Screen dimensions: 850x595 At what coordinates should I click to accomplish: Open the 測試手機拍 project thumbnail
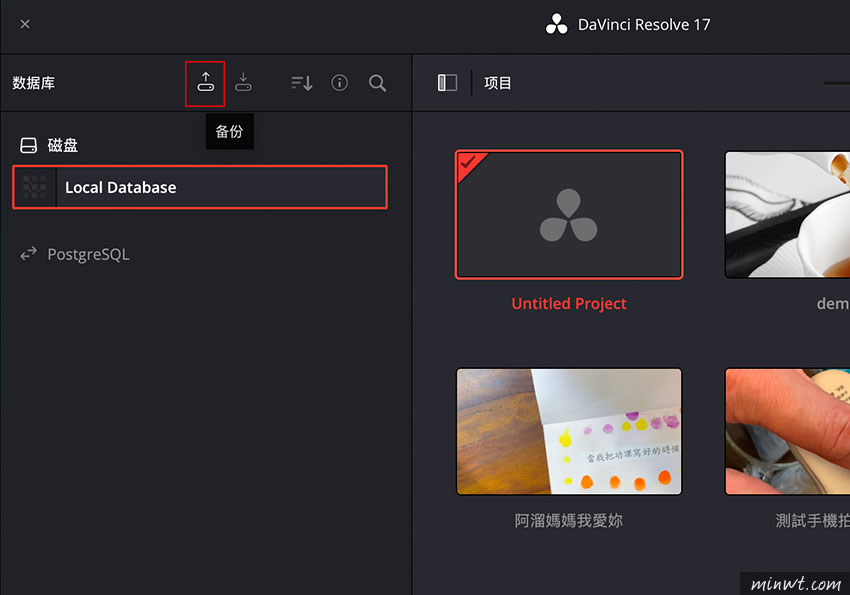click(788, 431)
